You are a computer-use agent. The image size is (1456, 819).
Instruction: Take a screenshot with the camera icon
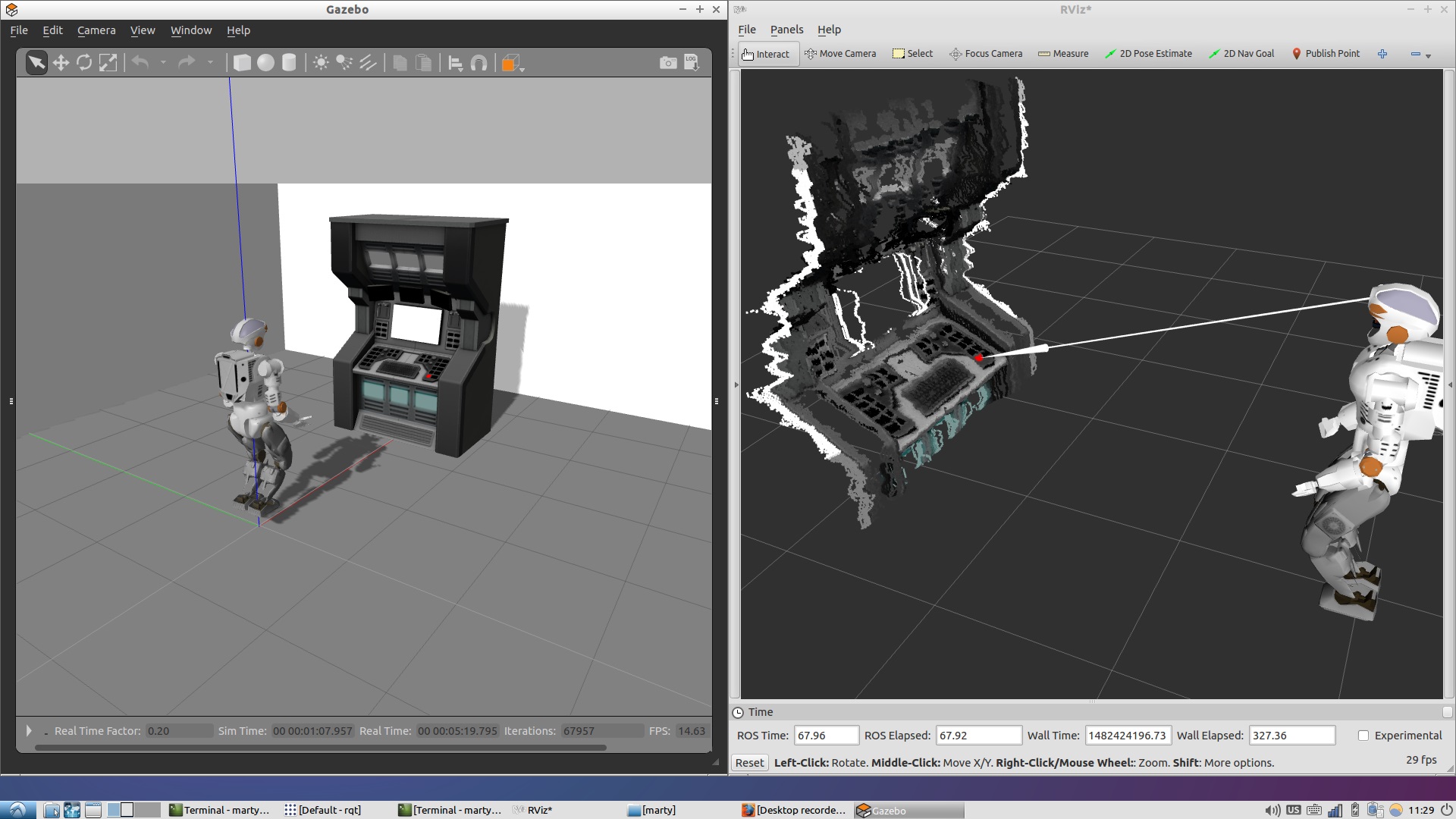tap(668, 63)
